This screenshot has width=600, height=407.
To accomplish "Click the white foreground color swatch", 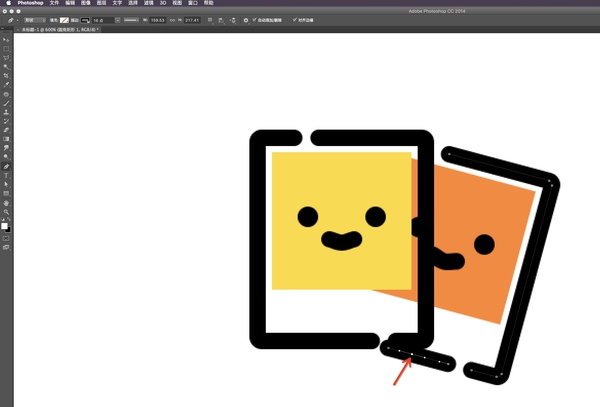I will coord(4,226).
